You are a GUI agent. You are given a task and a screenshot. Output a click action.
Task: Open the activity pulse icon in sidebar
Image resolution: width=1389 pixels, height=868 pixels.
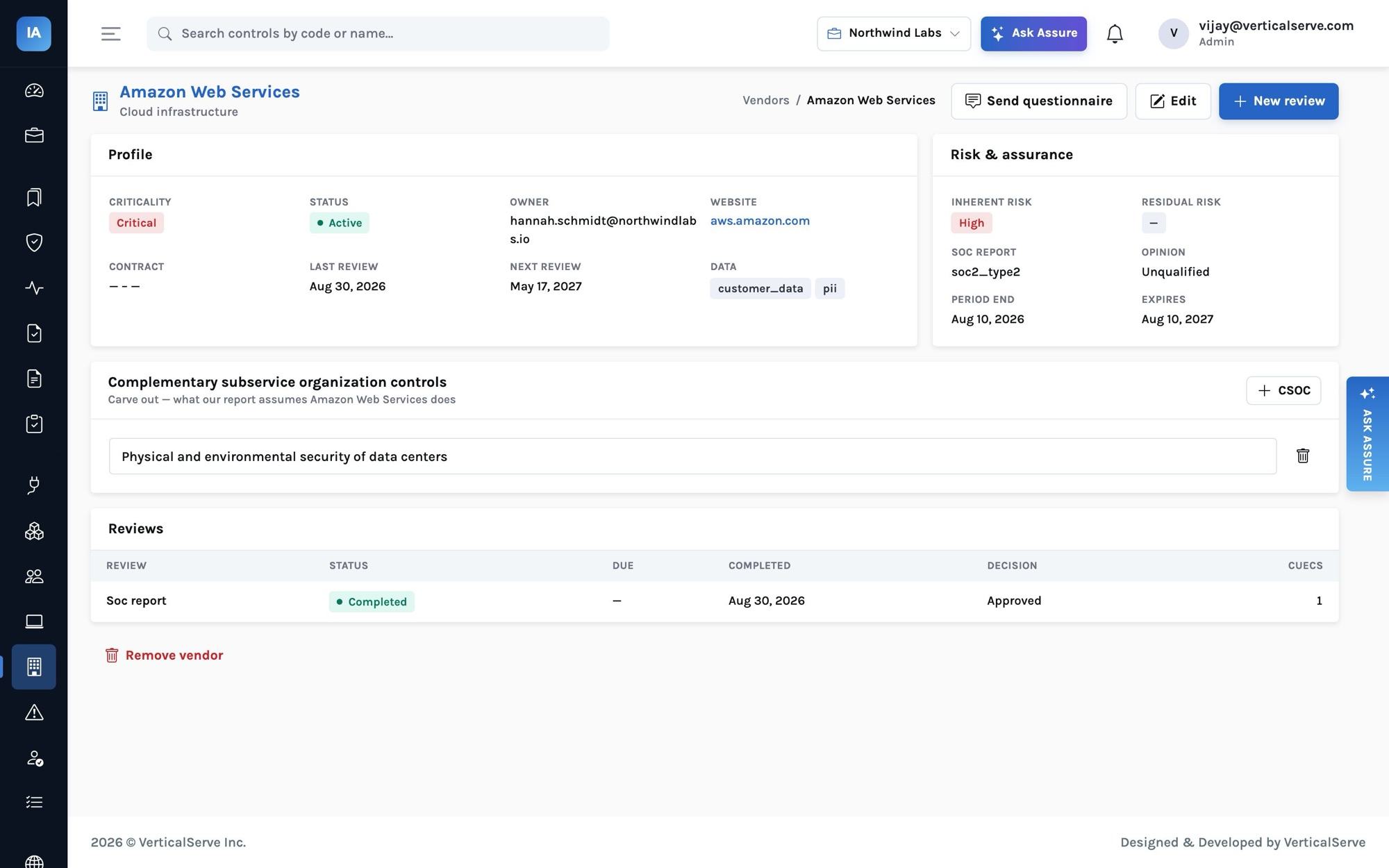[x=34, y=287]
